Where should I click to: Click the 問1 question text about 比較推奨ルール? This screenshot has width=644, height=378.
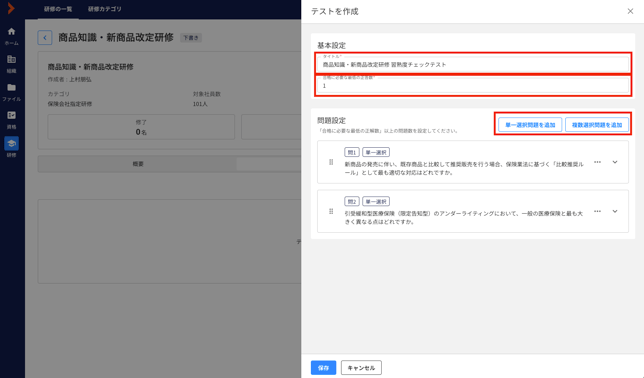[464, 168]
